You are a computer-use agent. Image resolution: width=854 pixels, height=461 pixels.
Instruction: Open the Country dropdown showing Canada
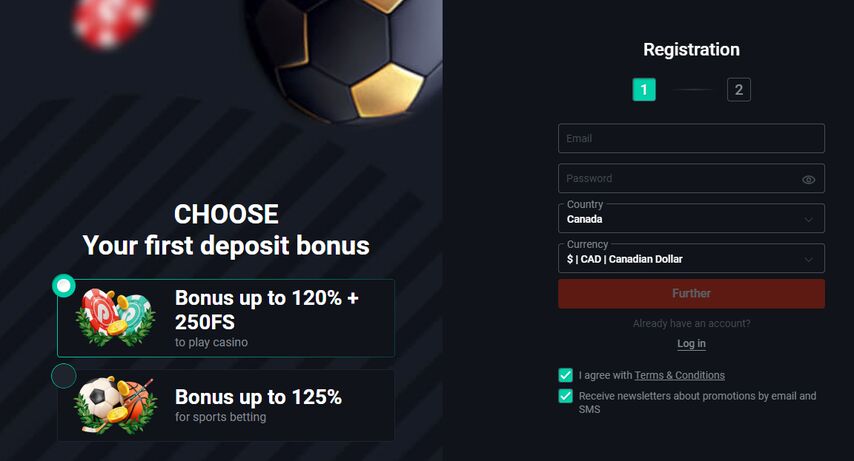click(691, 218)
